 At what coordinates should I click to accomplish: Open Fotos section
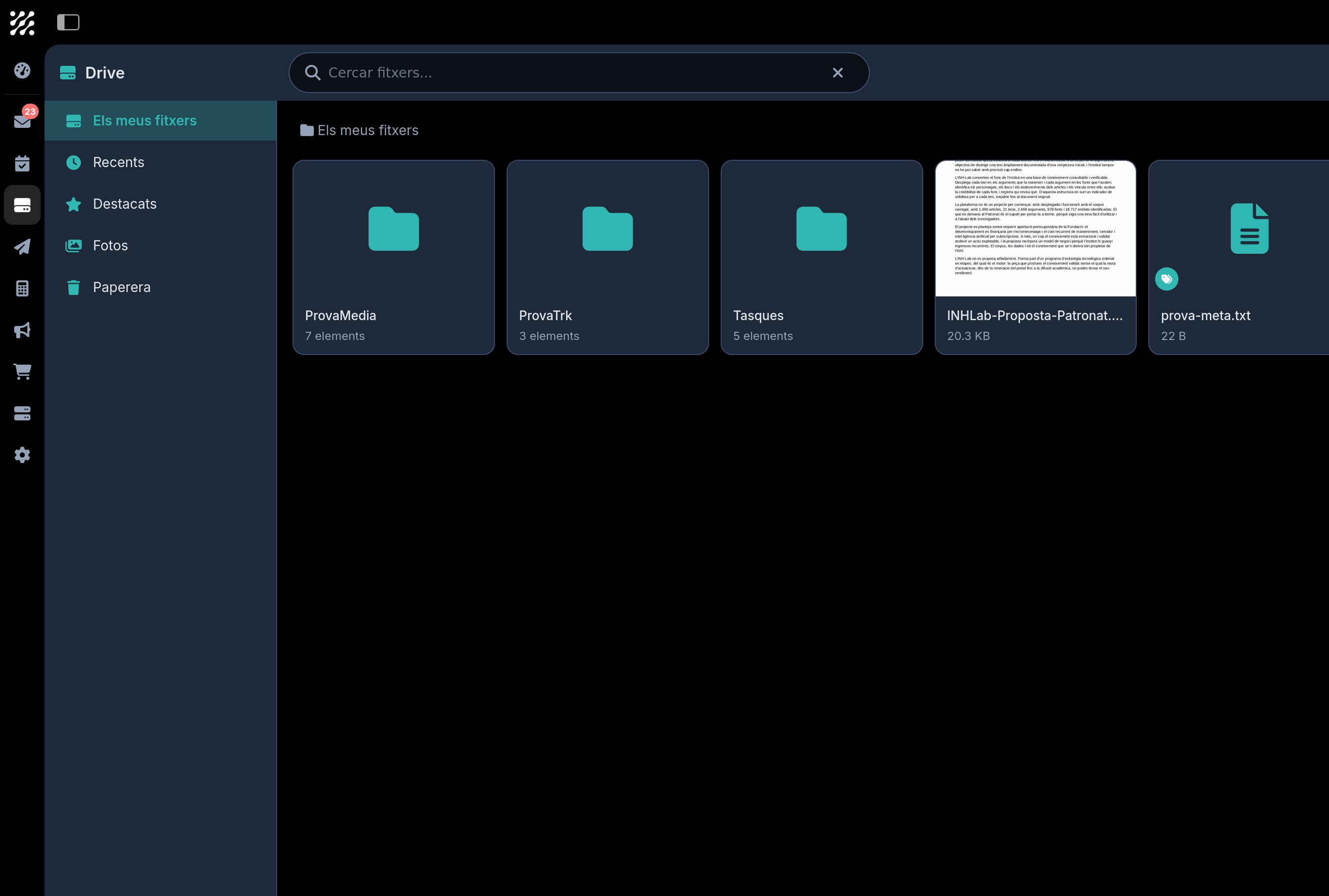coord(160,246)
